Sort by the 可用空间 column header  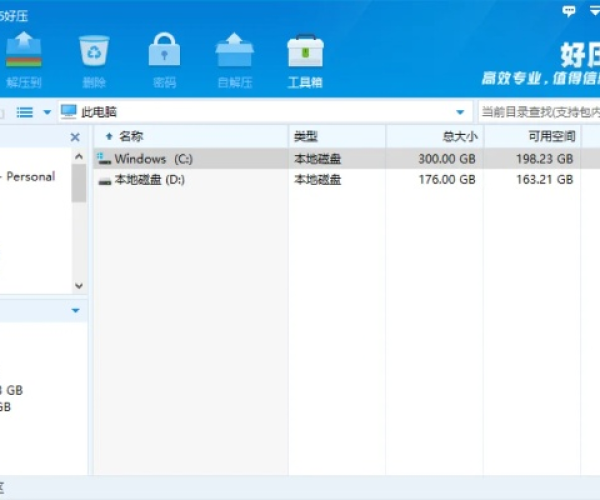point(532,136)
